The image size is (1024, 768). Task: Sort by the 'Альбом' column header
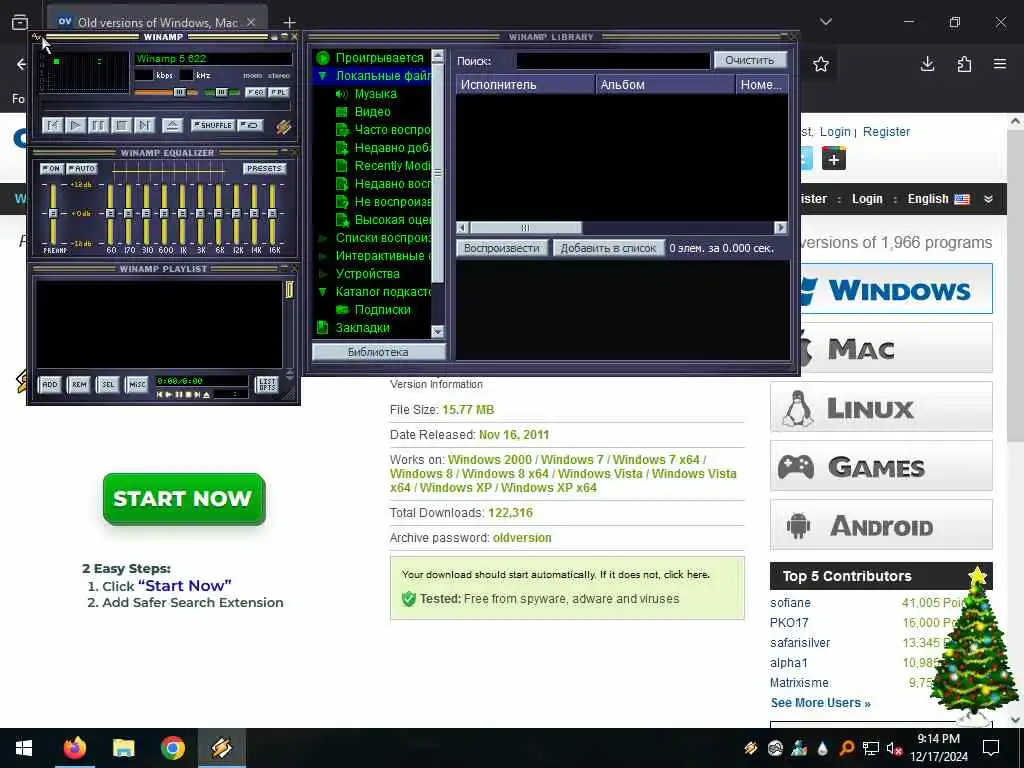[665, 84]
